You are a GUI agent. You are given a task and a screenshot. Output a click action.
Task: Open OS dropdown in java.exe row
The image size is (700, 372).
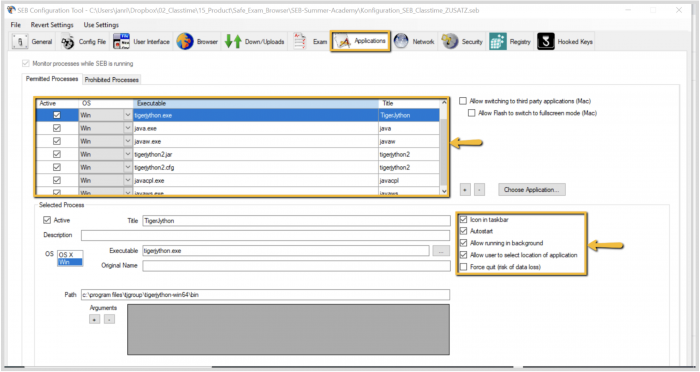click(x=128, y=128)
